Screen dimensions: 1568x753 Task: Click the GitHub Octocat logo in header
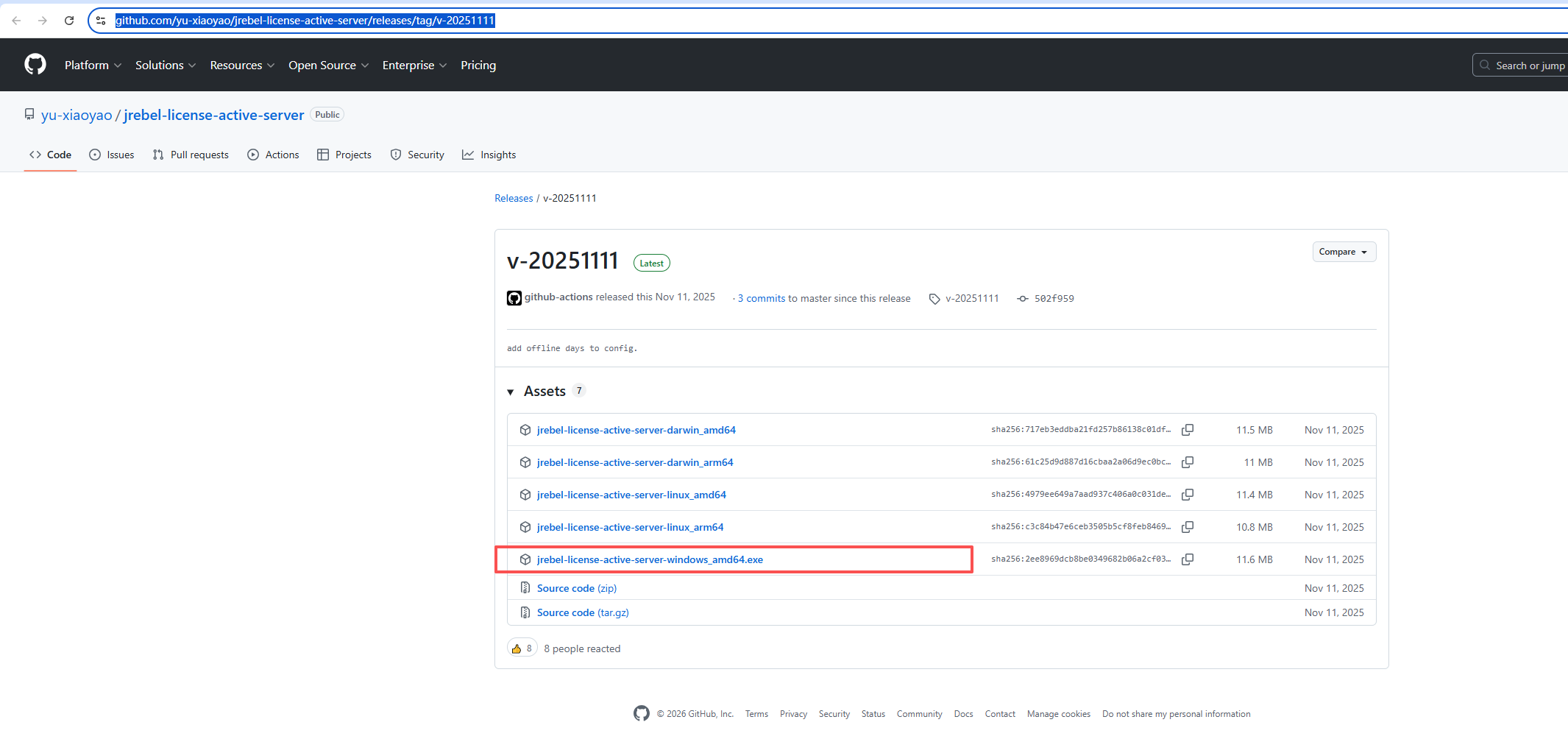(35, 65)
